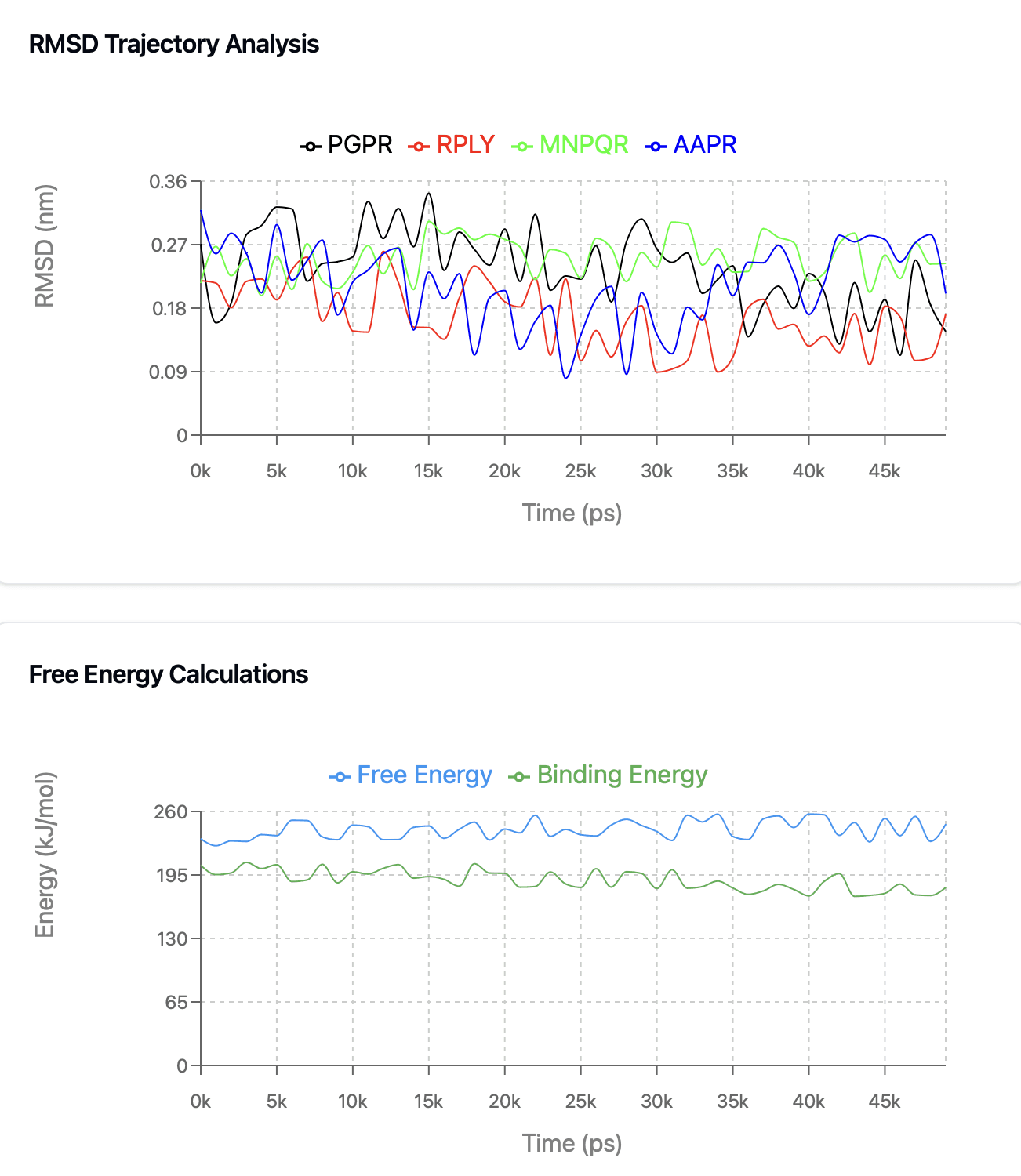Click the Free Energy legend marker icon
The width and height of the screenshot is (1021, 1176).
[x=340, y=777]
